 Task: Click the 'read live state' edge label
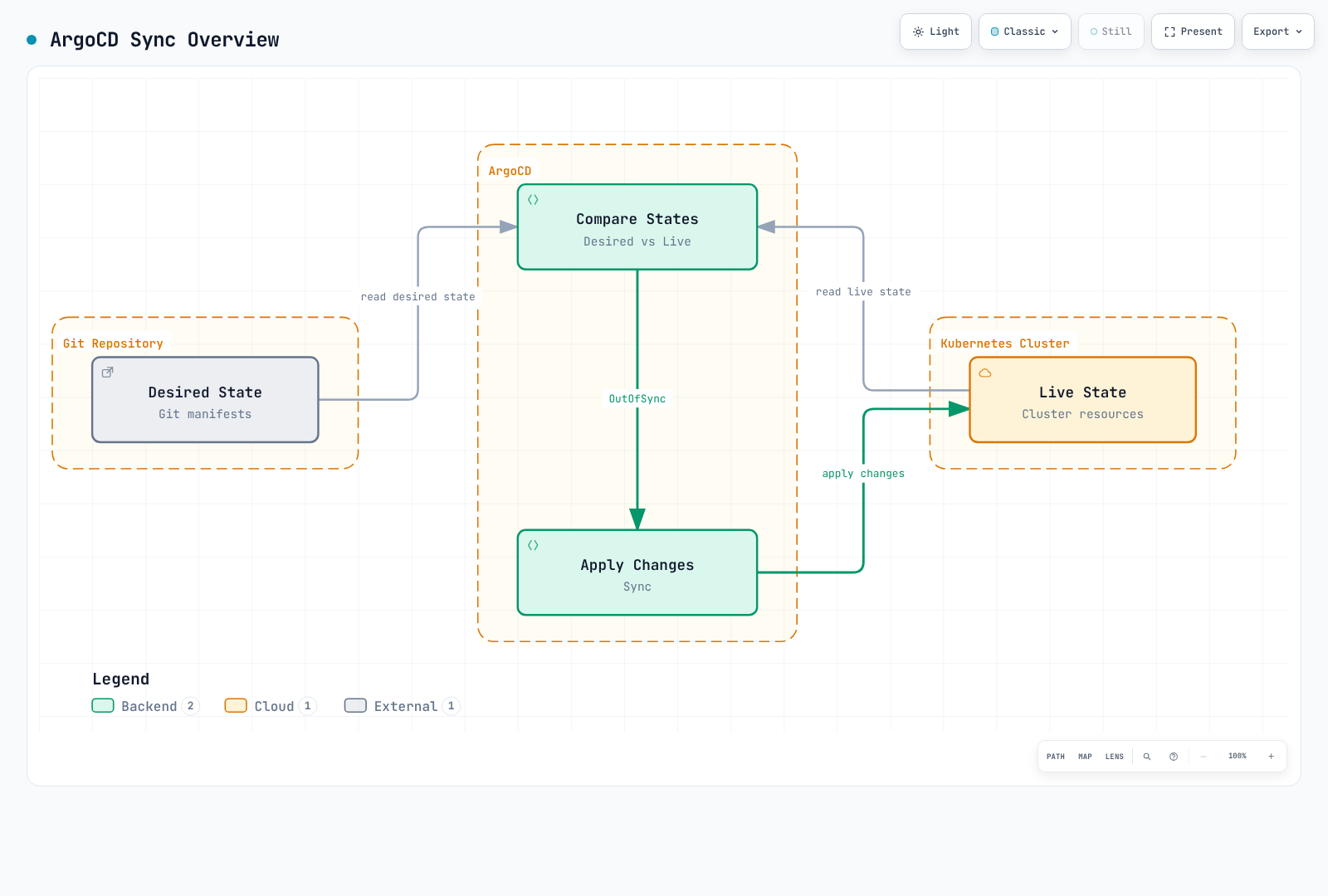point(863,292)
